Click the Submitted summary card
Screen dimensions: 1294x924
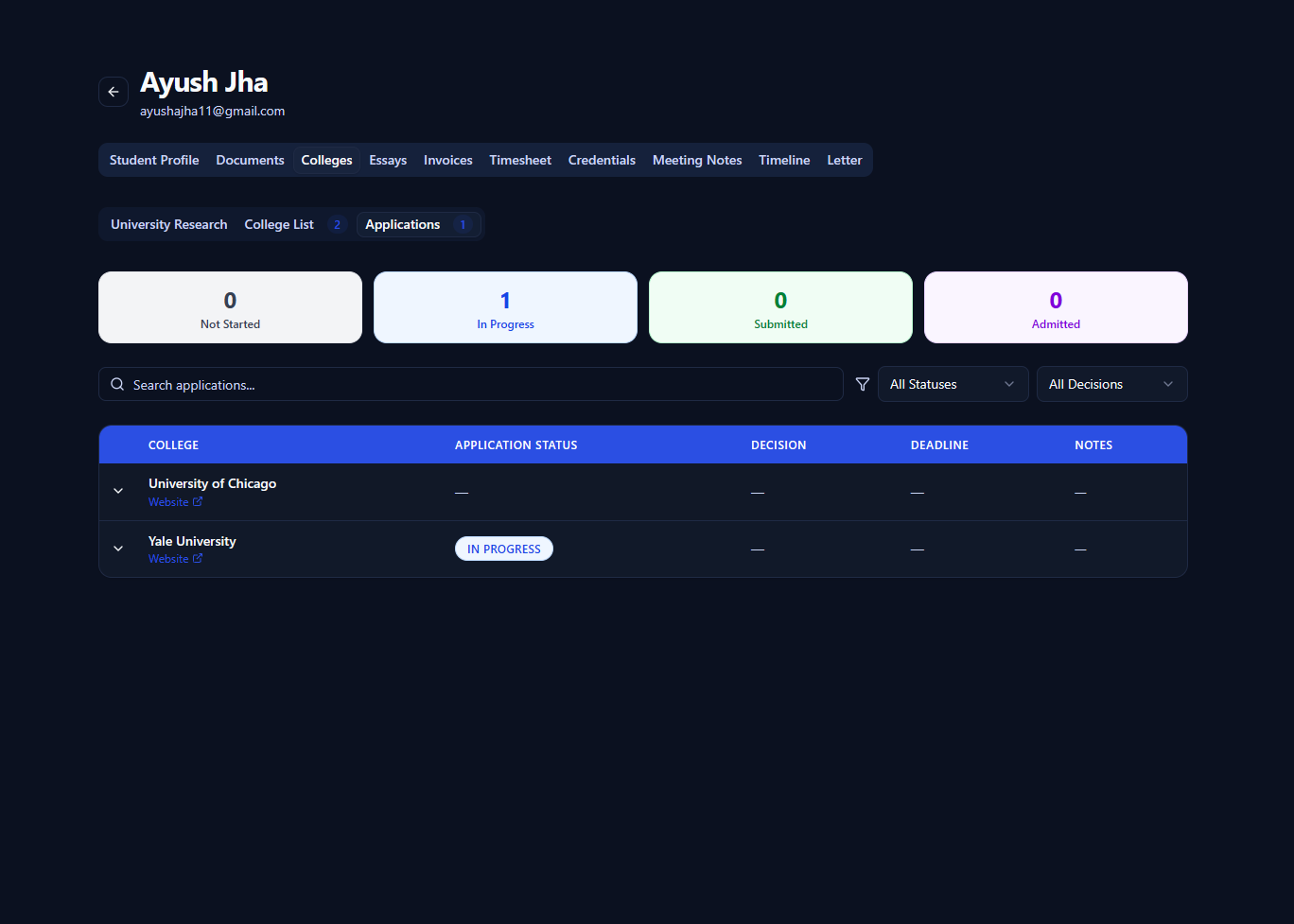(x=780, y=307)
